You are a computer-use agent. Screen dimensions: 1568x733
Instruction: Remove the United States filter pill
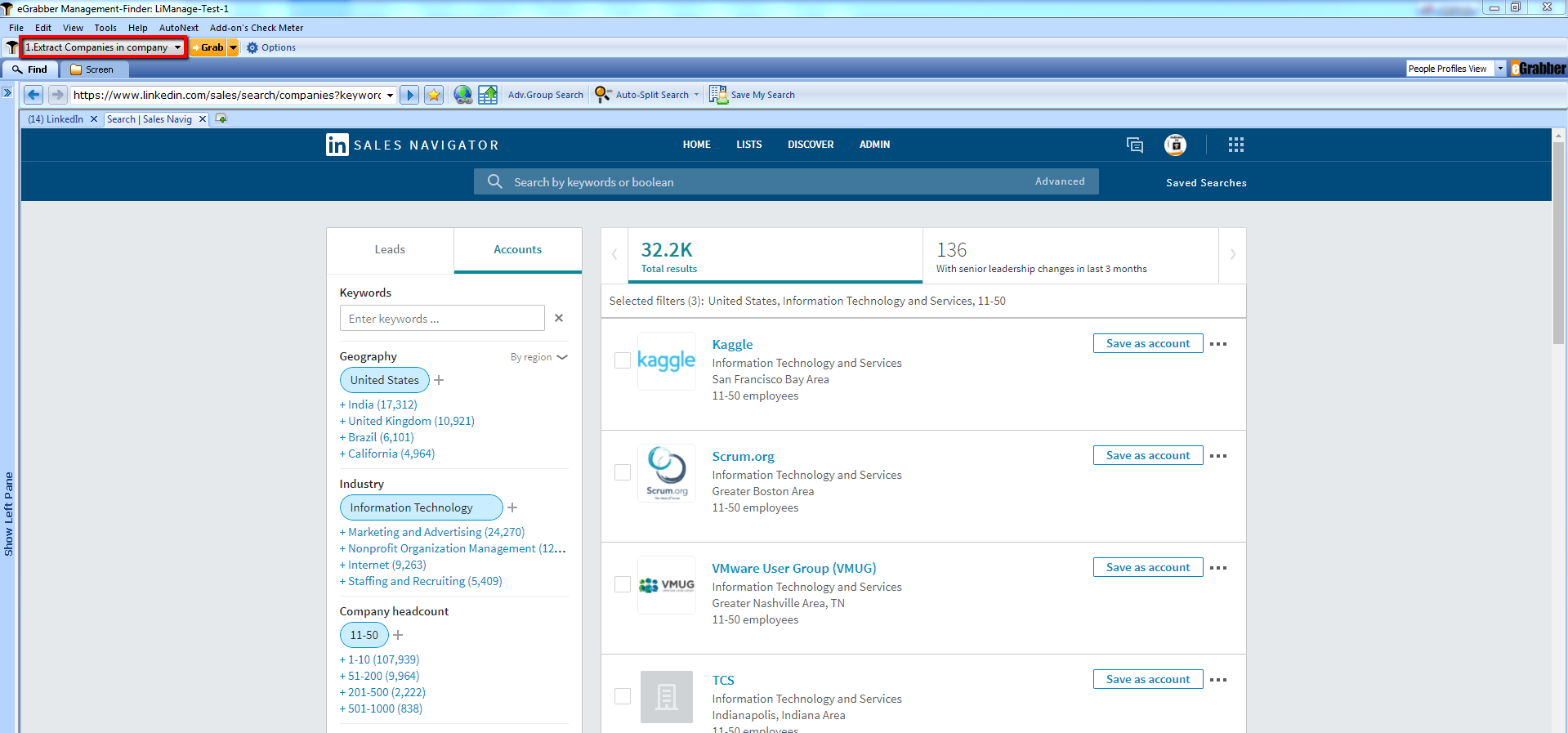pyautogui.click(x=384, y=380)
